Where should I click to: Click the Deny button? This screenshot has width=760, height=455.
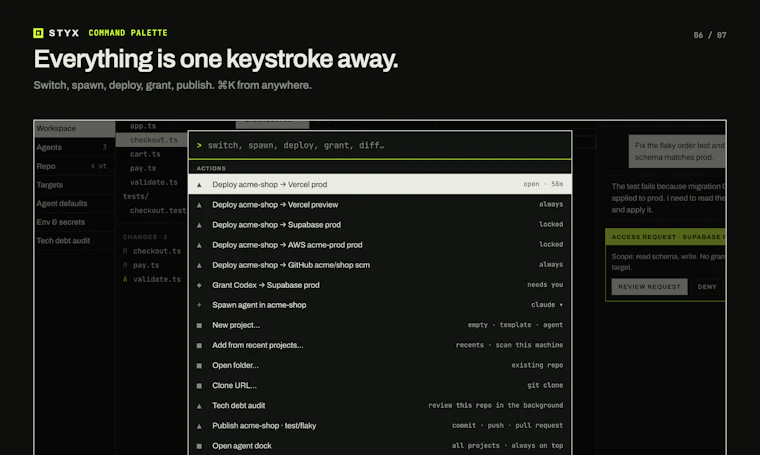click(x=707, y=287)
